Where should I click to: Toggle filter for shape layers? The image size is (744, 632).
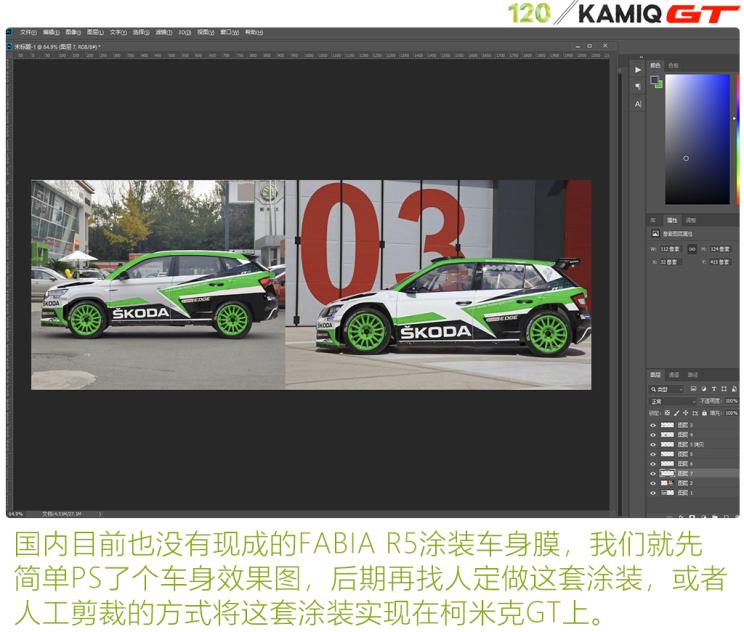(x=724, y=389)
